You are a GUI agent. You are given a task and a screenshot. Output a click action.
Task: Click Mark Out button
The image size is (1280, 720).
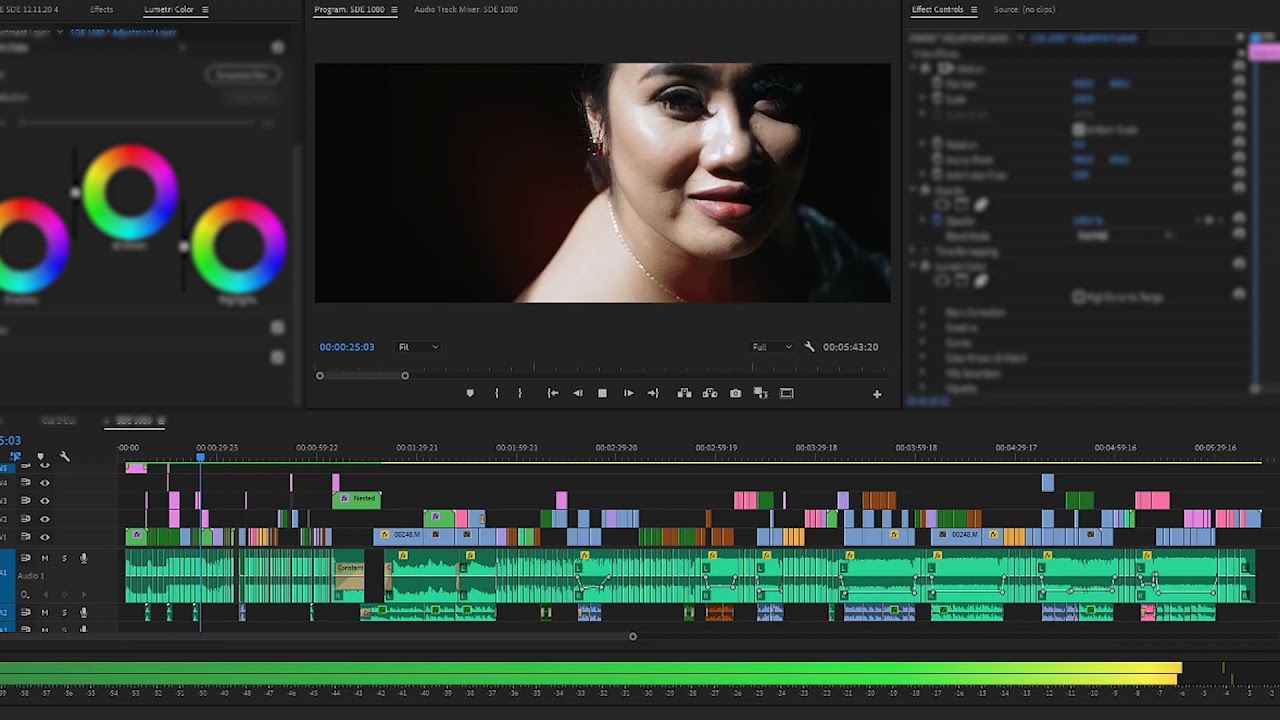[x=519, y=393]
